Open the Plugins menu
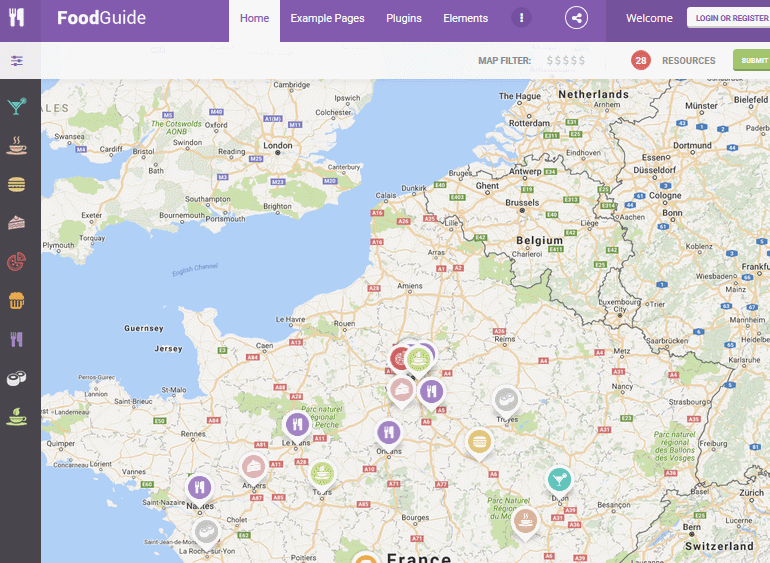The image size is (770, 563). (404, 18)
